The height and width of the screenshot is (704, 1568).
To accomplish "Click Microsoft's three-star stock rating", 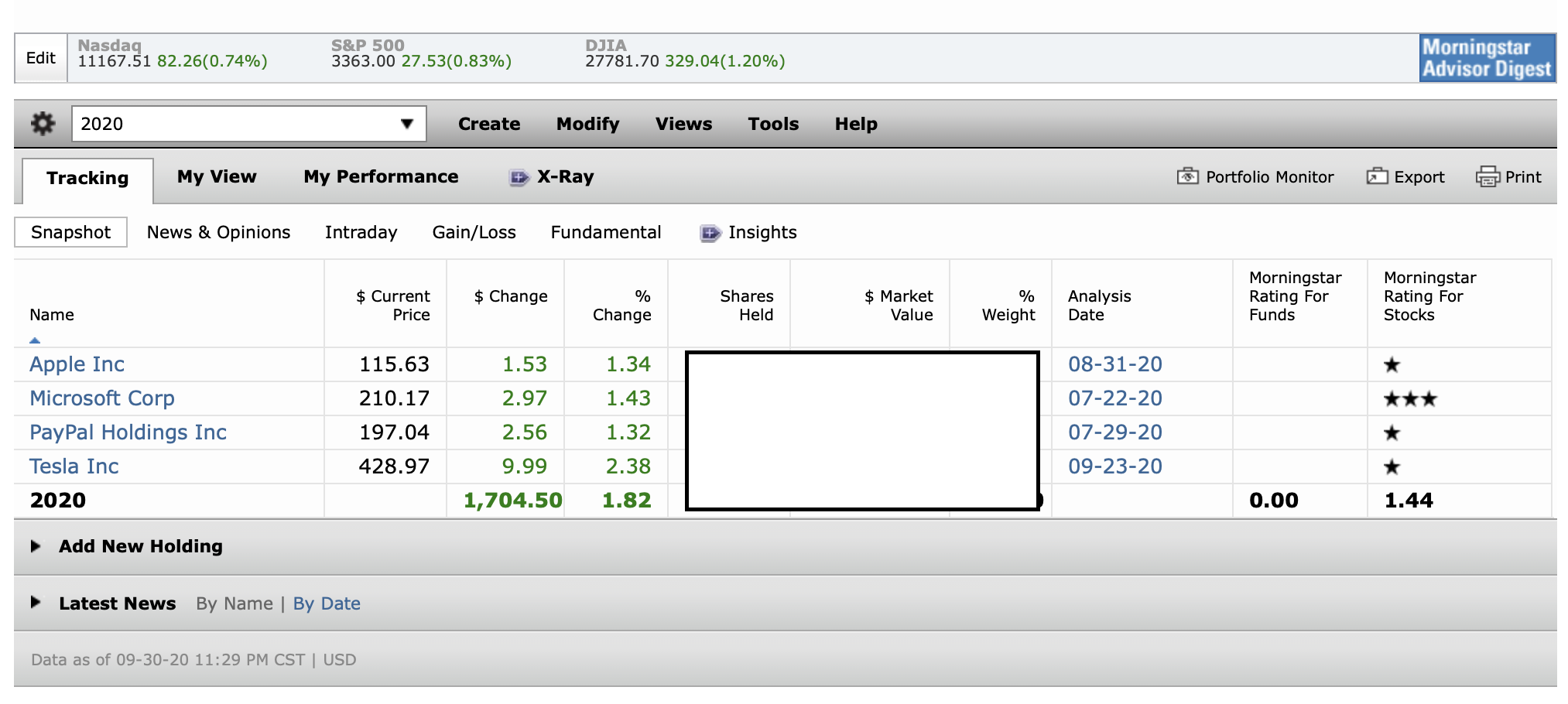I will coord(1410,400).
